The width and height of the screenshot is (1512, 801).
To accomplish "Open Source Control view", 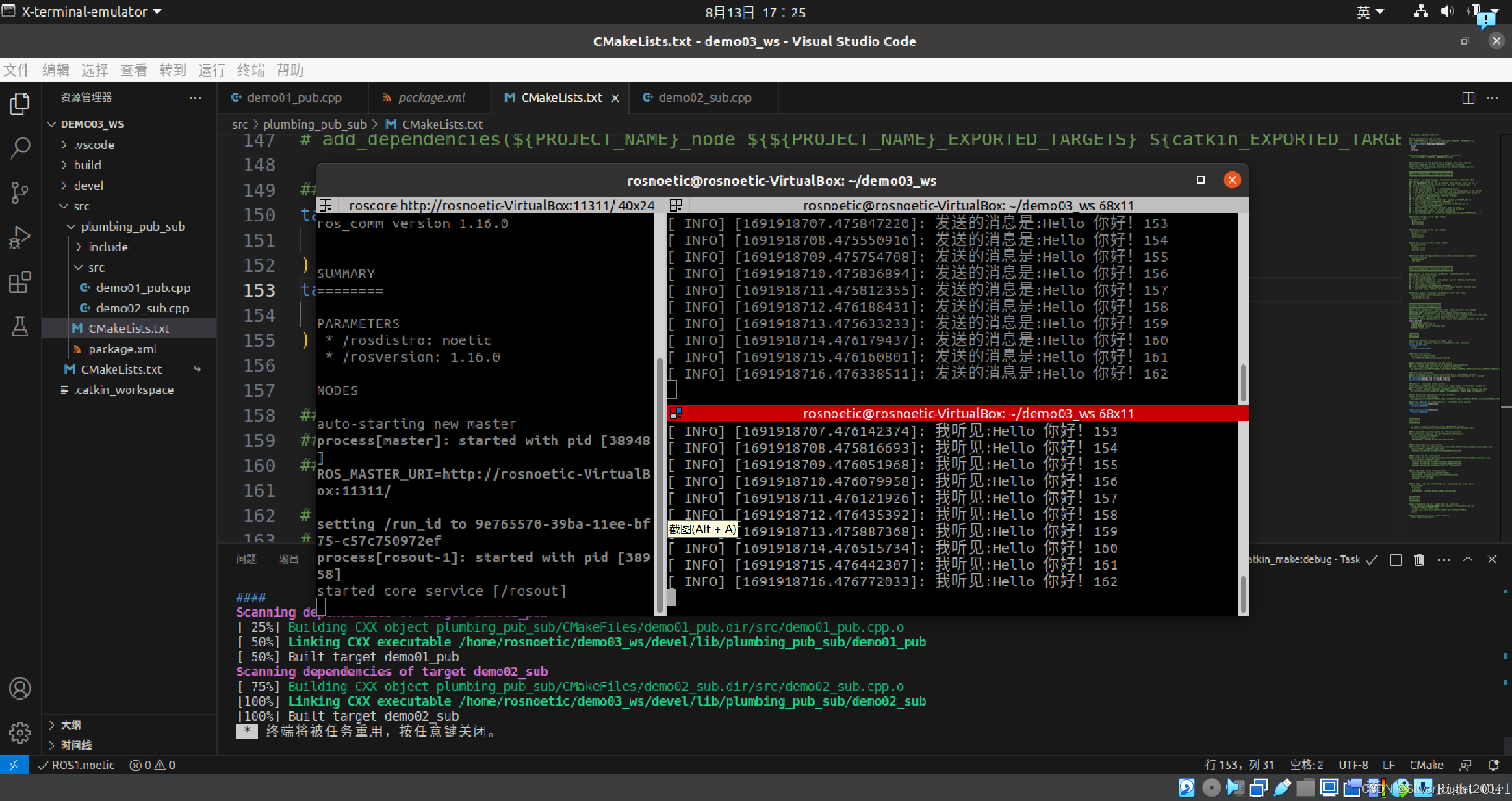I will (x=20, y=192).
